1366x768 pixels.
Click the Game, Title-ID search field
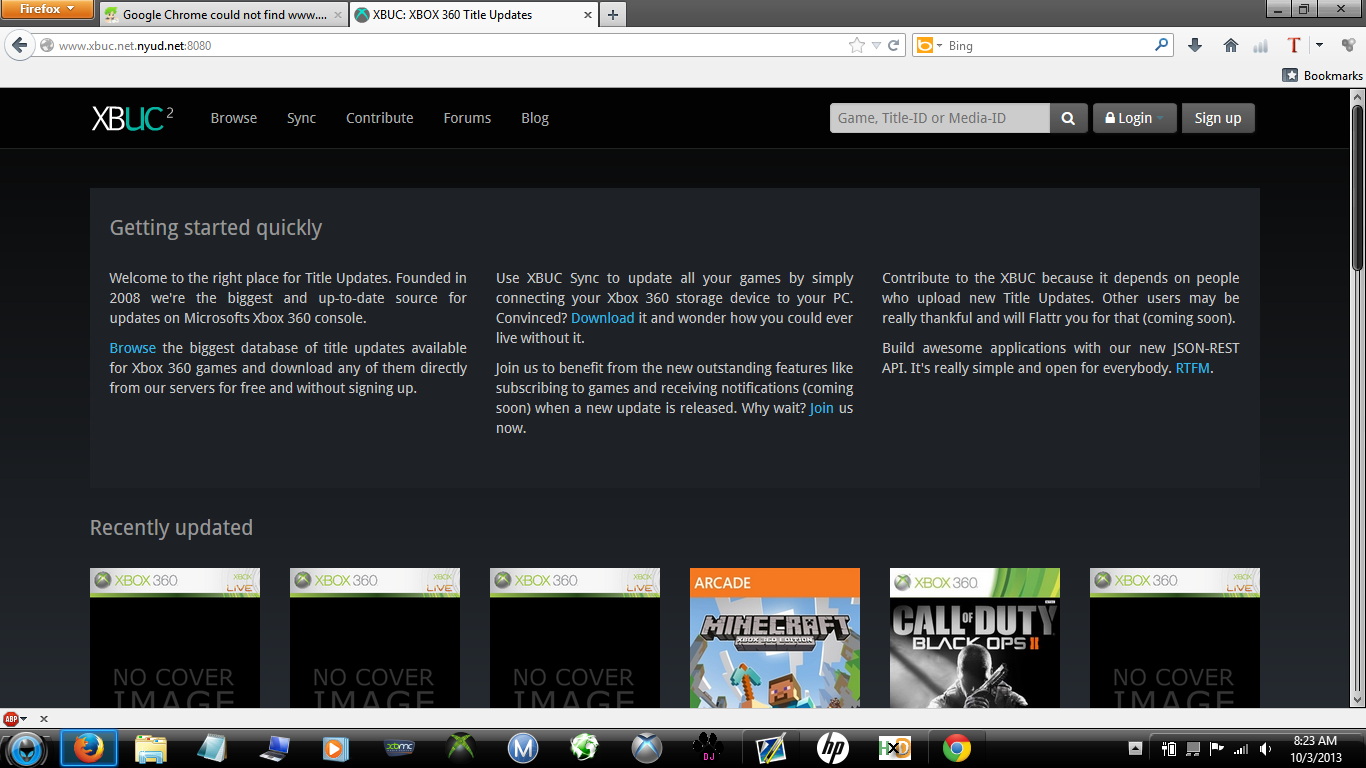[939, 118]
